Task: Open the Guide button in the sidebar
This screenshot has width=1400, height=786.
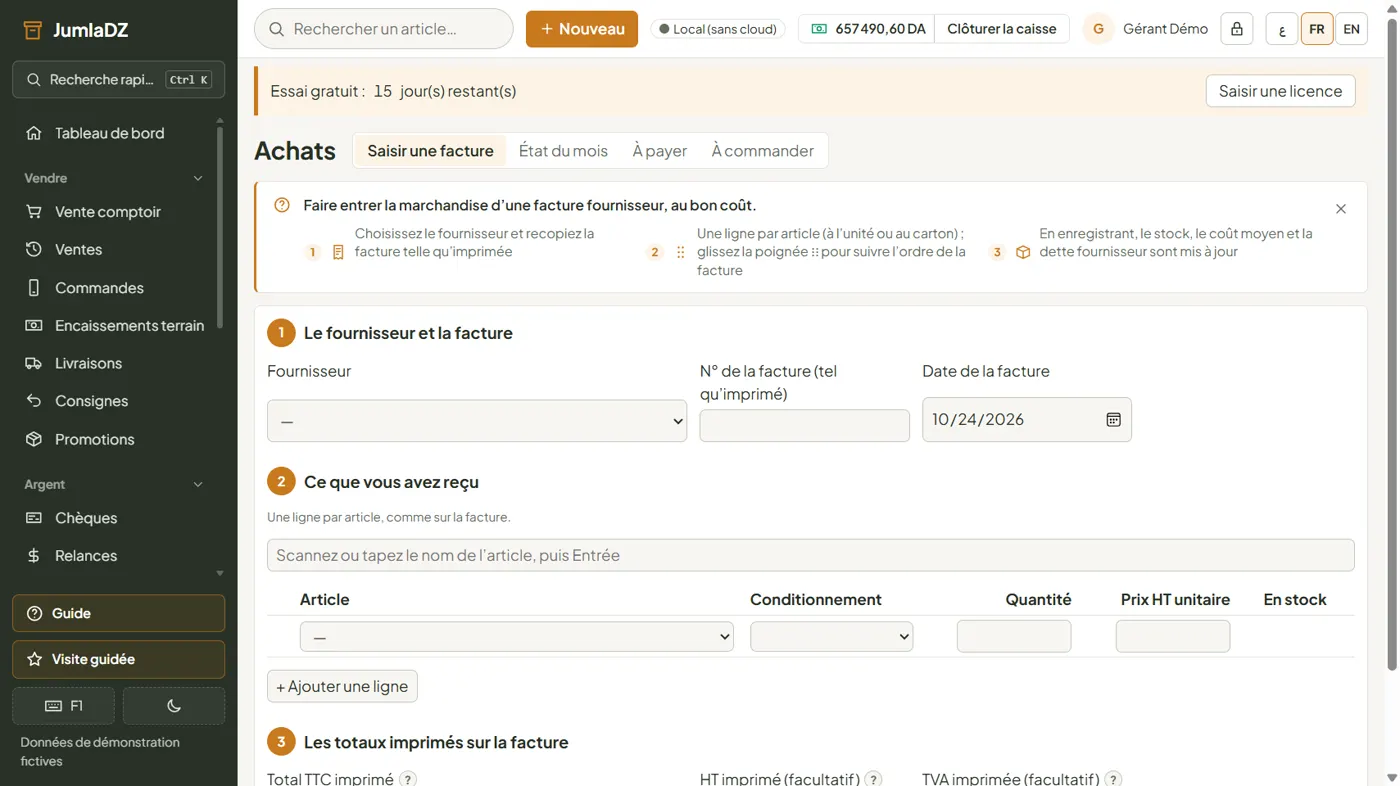Action: (x=118, y=614)
